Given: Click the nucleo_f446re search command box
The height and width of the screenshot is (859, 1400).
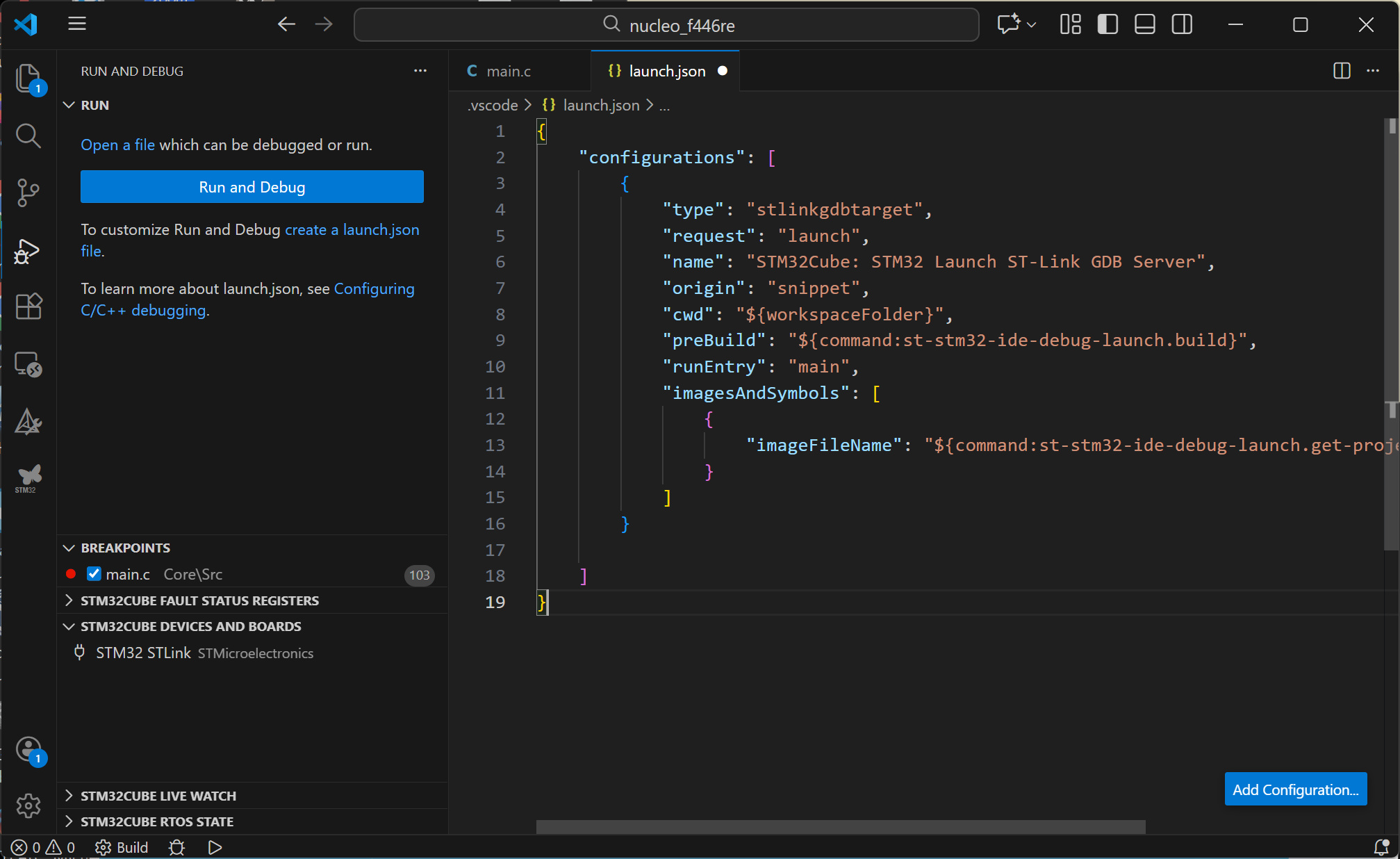Looking at the screenshot, I should (666, 26).
